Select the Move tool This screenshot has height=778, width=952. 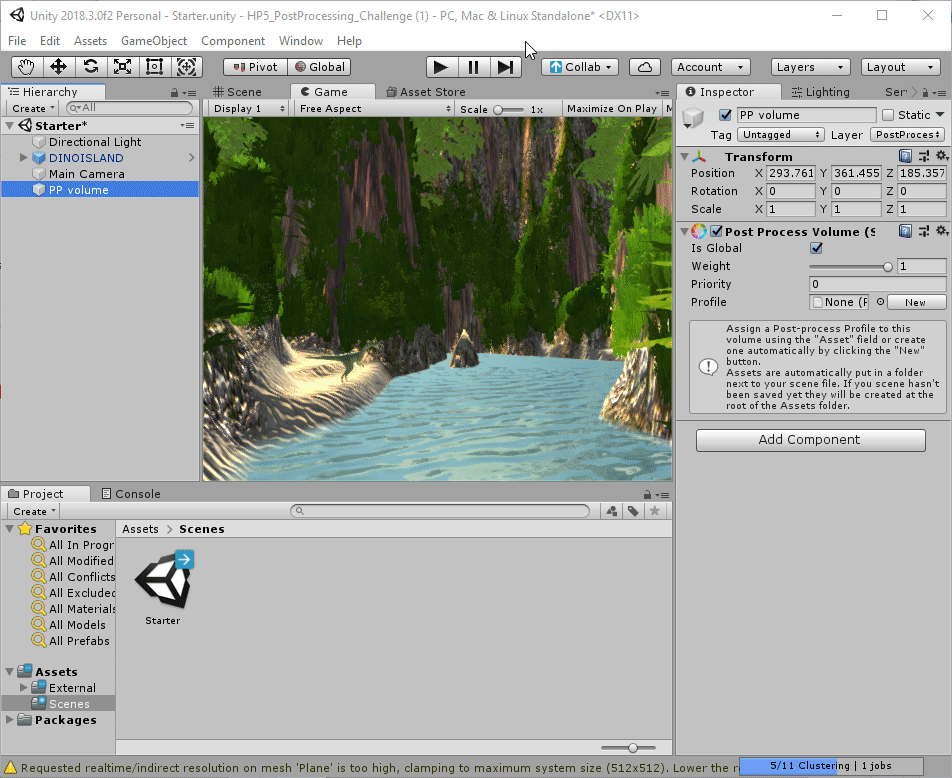click(59, 67)
